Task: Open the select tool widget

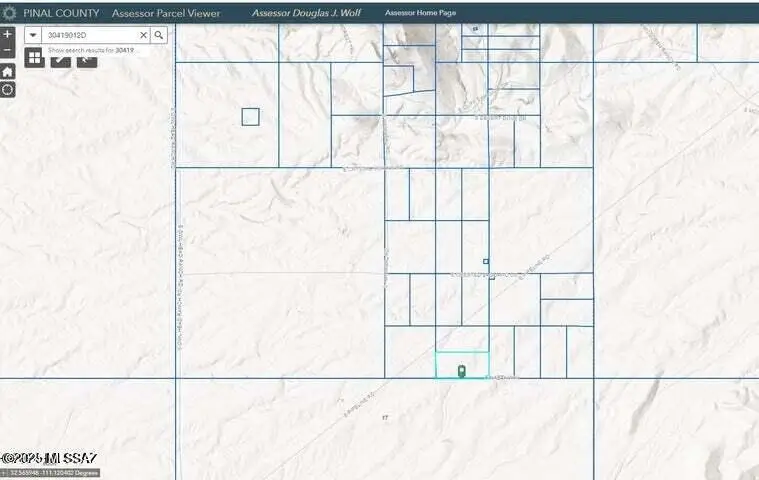Action: click(x=87, y=61)
